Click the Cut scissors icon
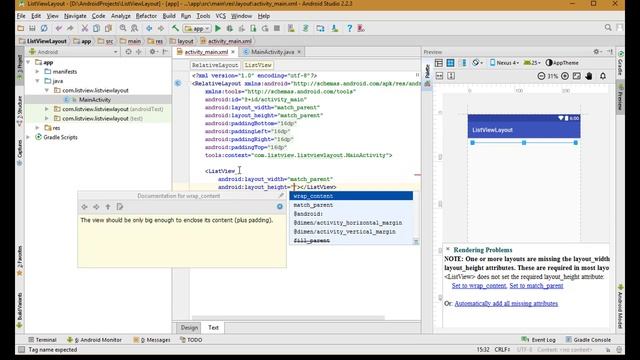 coord(85,28)
